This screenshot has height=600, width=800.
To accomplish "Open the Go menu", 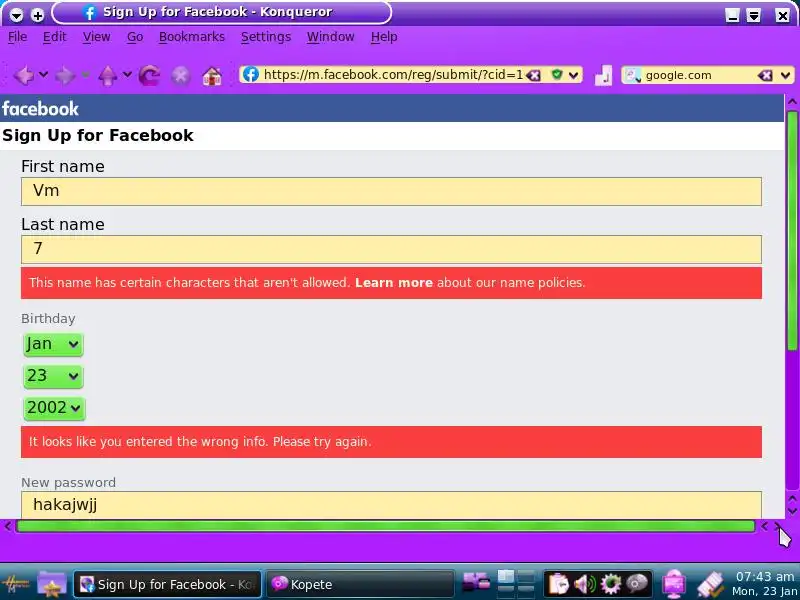I will [x=135, y=37].
